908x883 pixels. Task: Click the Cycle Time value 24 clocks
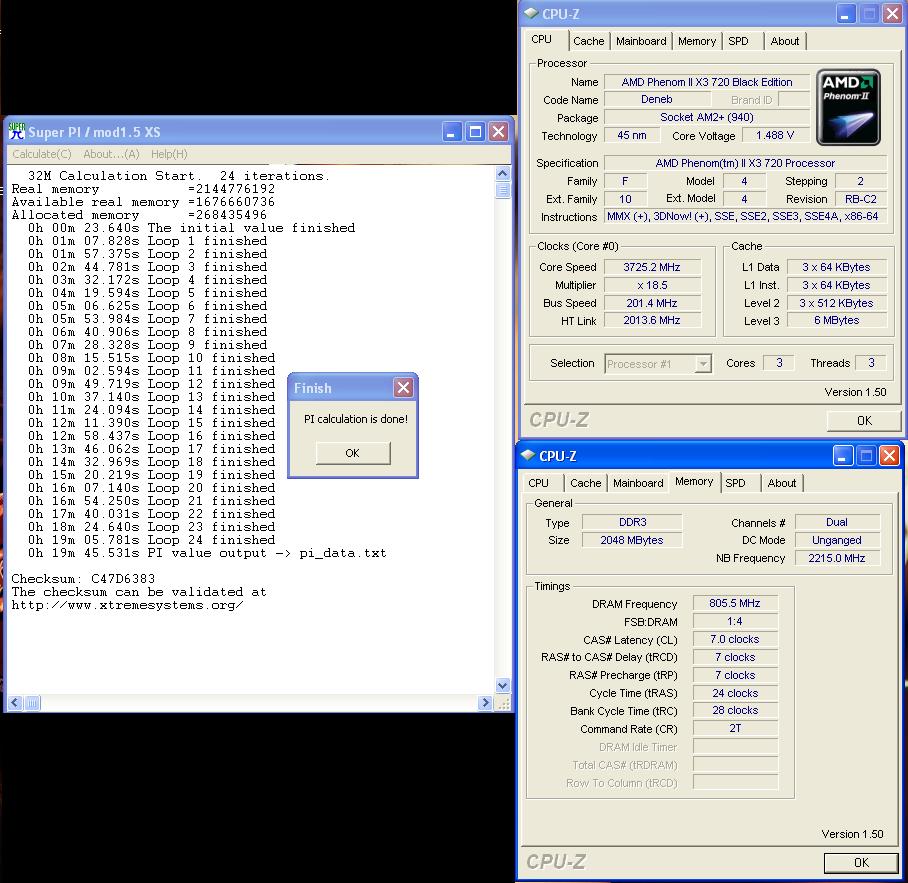735,693
